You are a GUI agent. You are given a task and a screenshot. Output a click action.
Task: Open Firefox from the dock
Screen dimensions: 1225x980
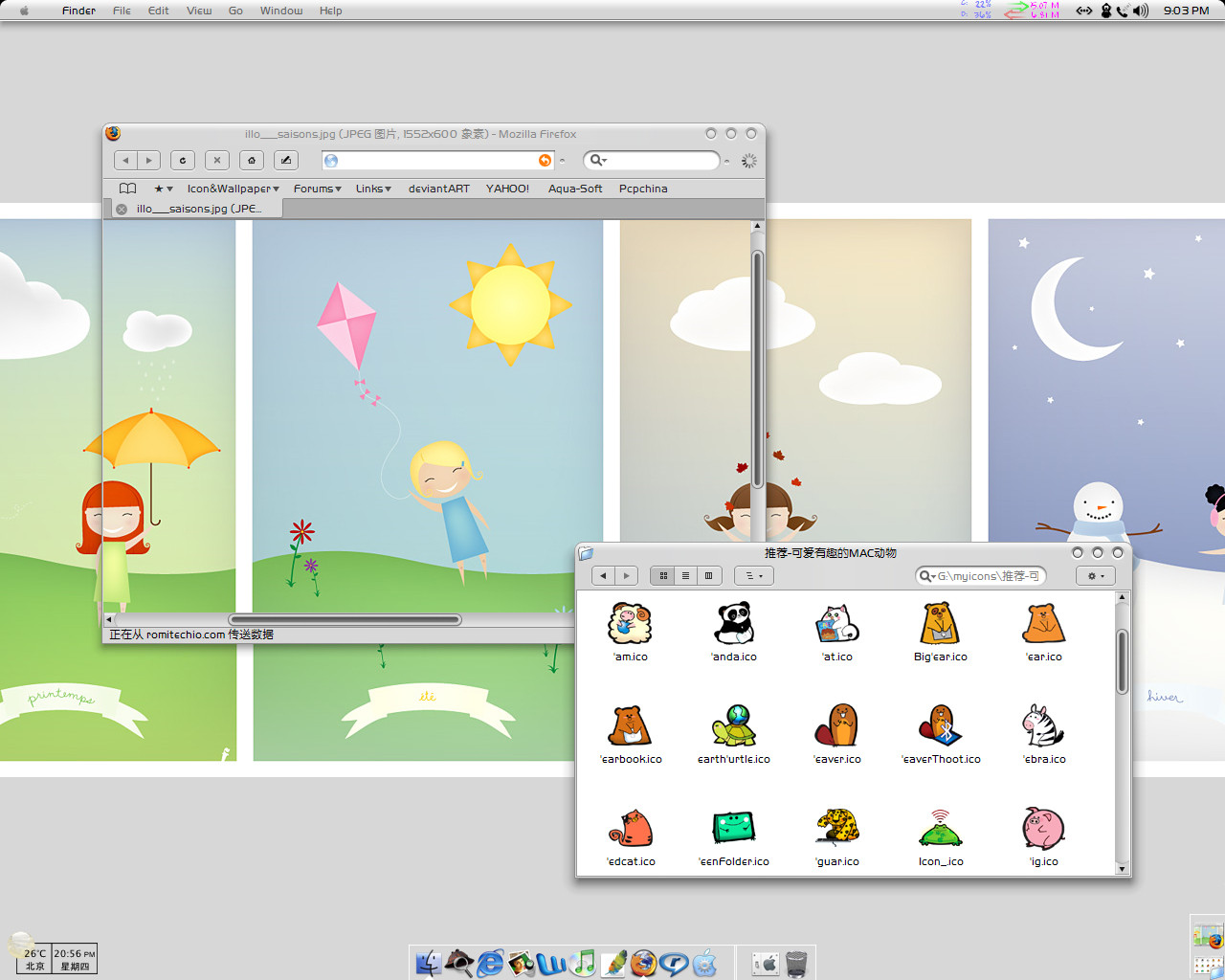pyautogui.click(x=643, y=963)
